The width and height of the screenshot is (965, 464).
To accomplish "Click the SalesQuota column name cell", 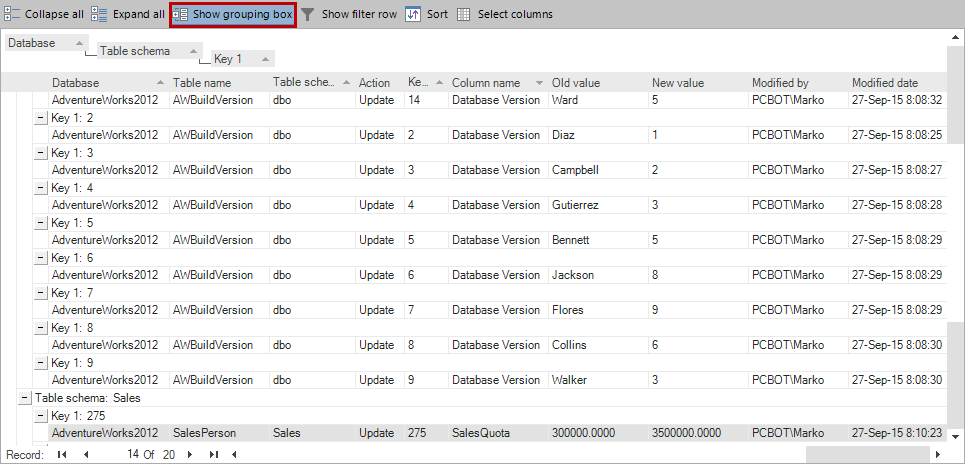I will (498, 433).
